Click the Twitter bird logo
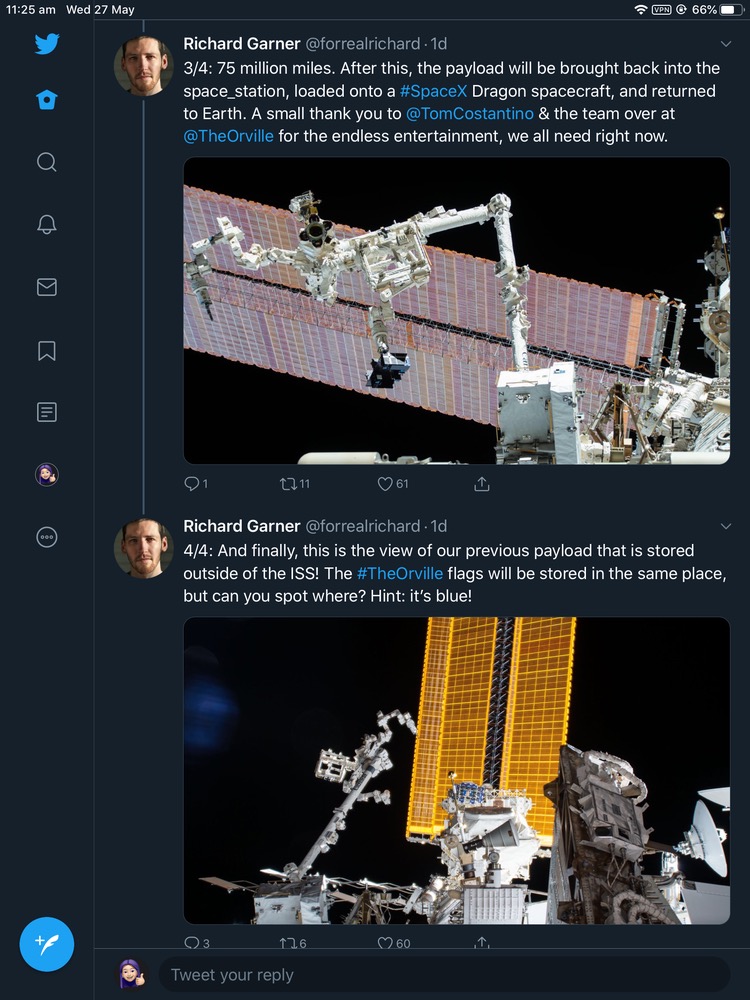The height and width of the screenshot is (1000, 750). [x=46, y=44]
